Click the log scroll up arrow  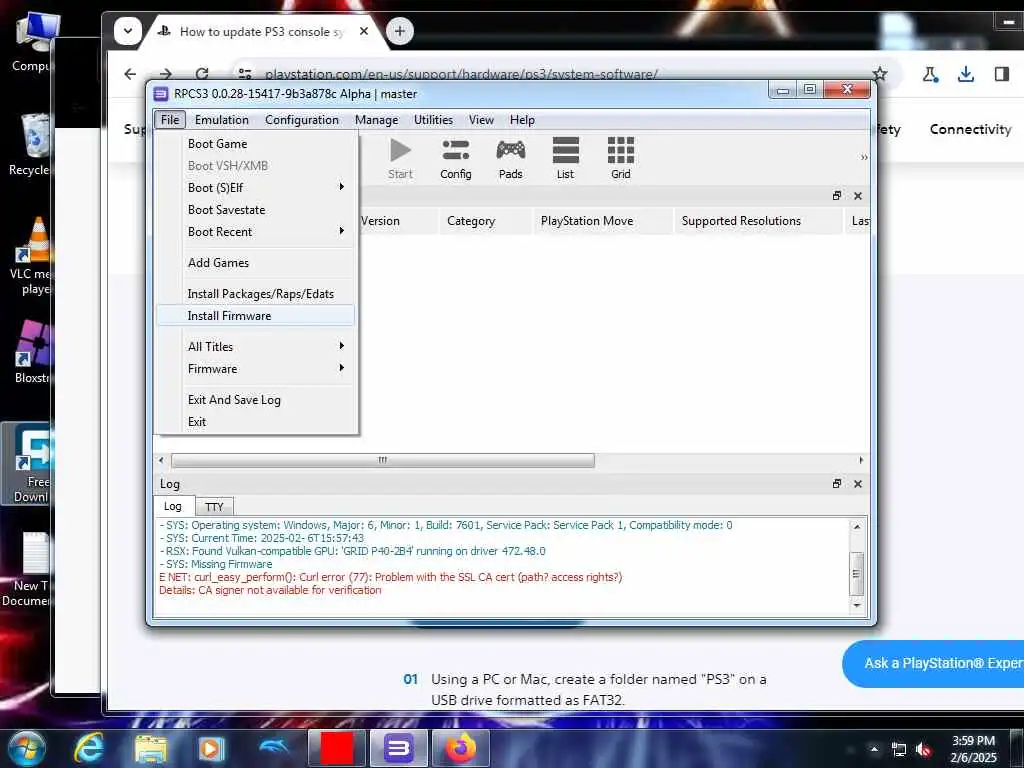click(x=857, y=526)
